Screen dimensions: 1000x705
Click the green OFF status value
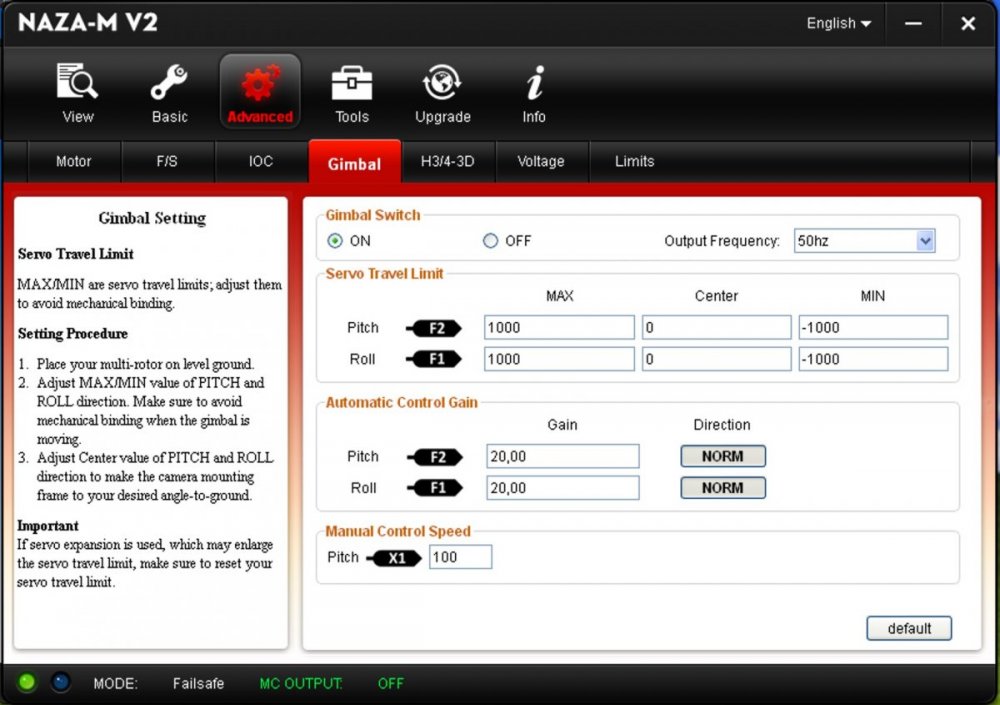[x=390, y=683]
